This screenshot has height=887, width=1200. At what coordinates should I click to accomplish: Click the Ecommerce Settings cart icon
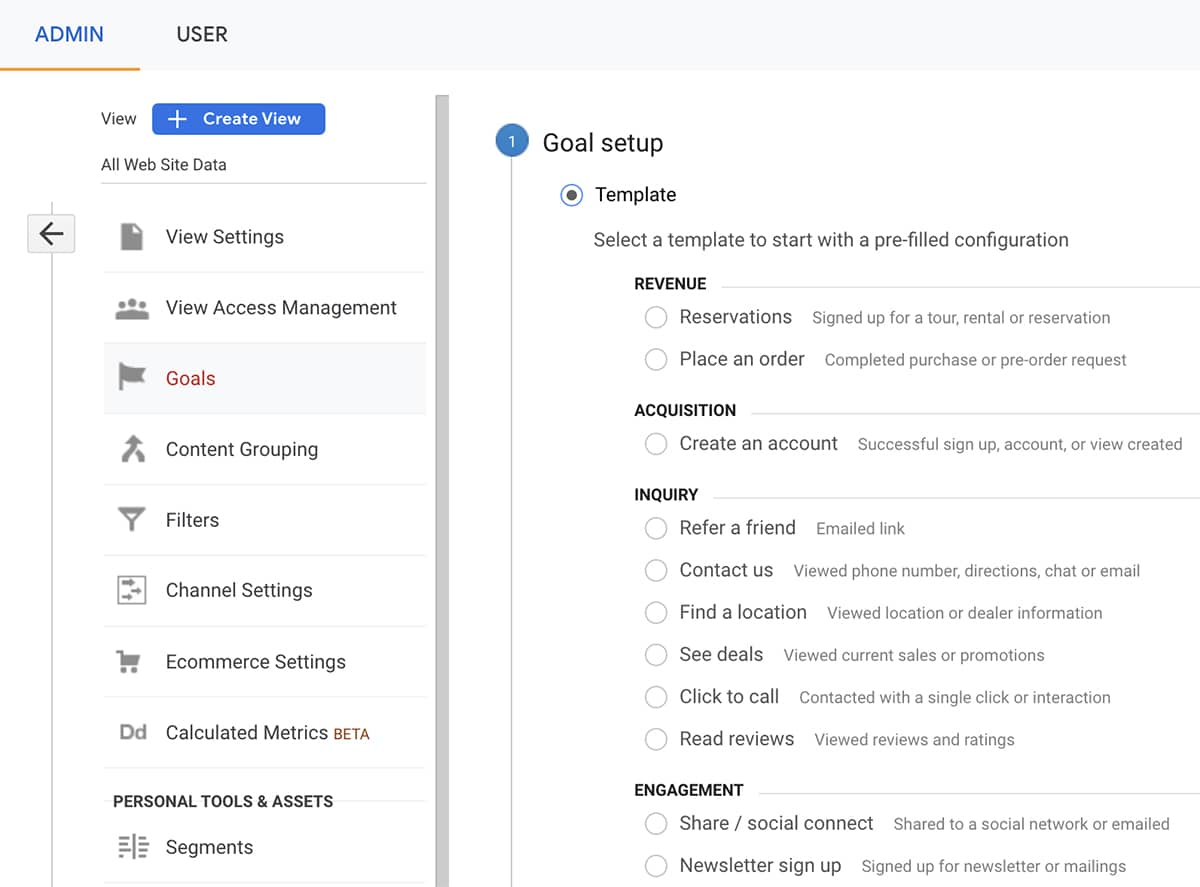click(x=128, y=662)
